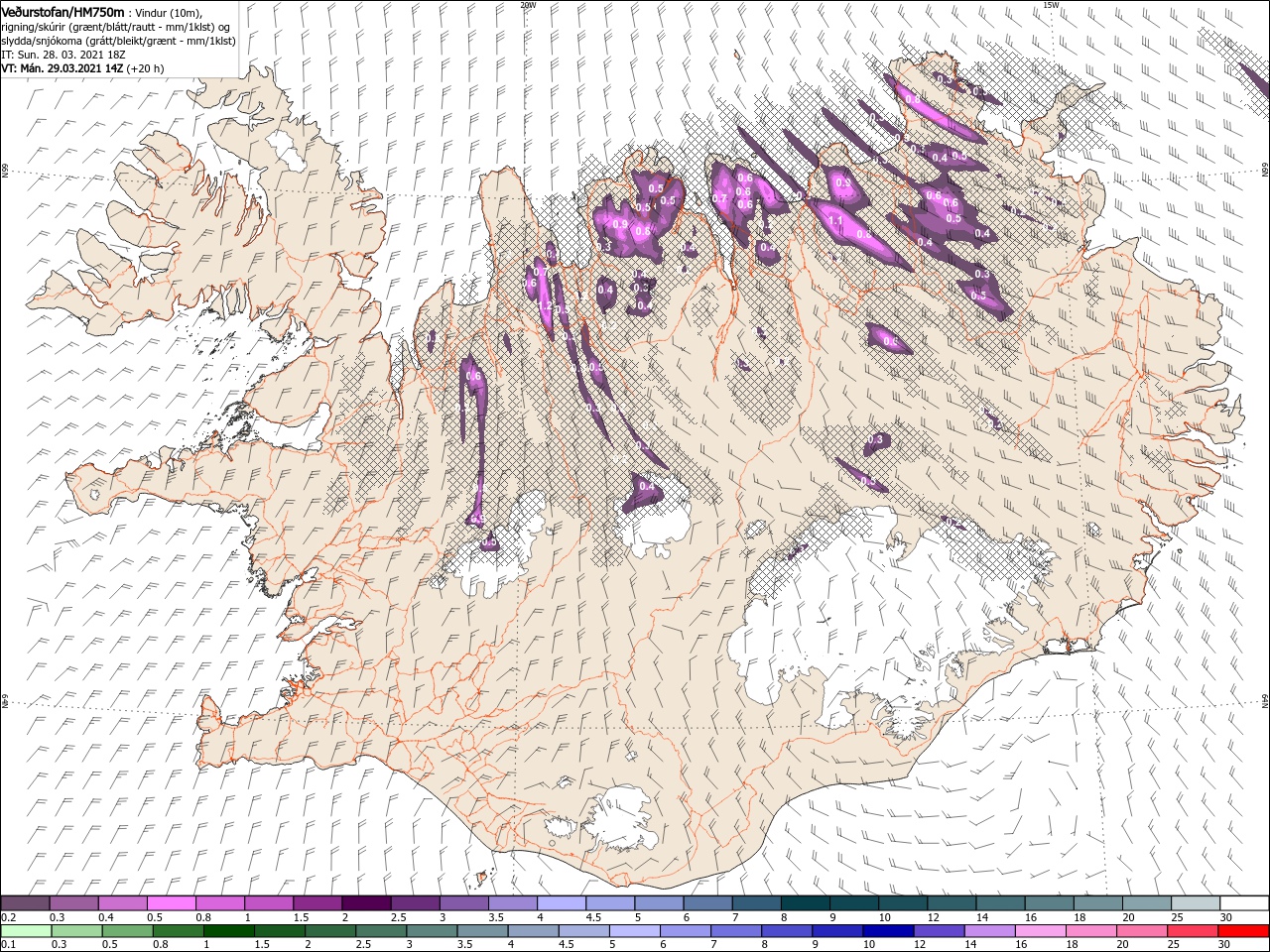The width and height of the screenshot is (1270, 952).
Task: Click the 1.1 precipitation value on the map
Action: pyautogui.click(x=835, y=221)
